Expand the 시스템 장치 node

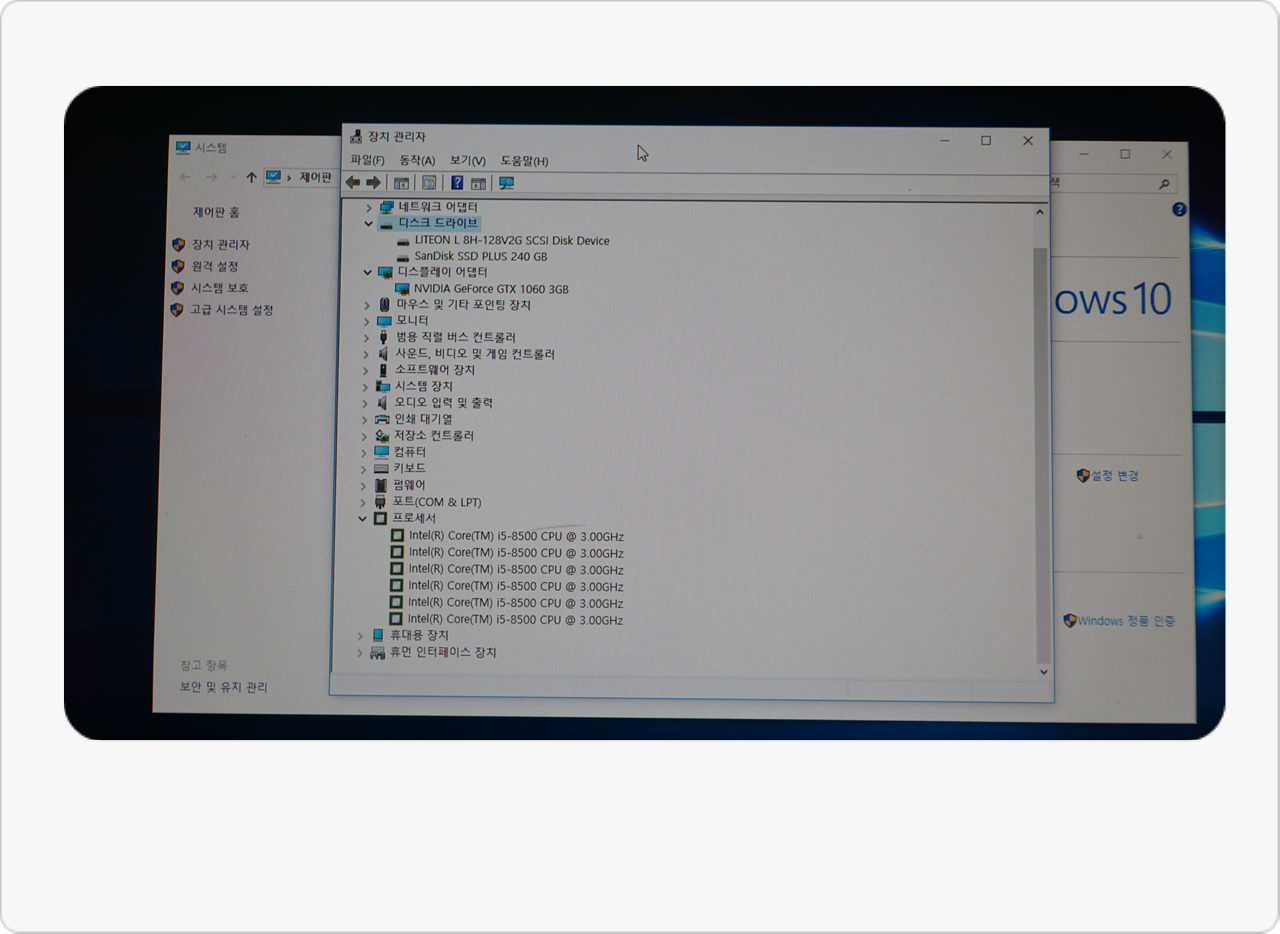tap(366, 387)
